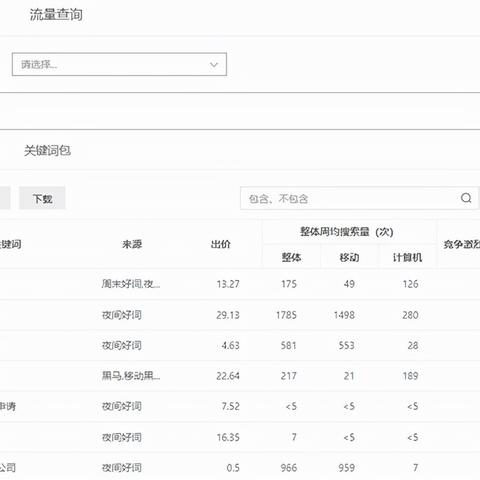Viewport: 480px width, 480px height.
Task: Click 夜间好词 source in the 0.5 row
Action: (122, 468)
